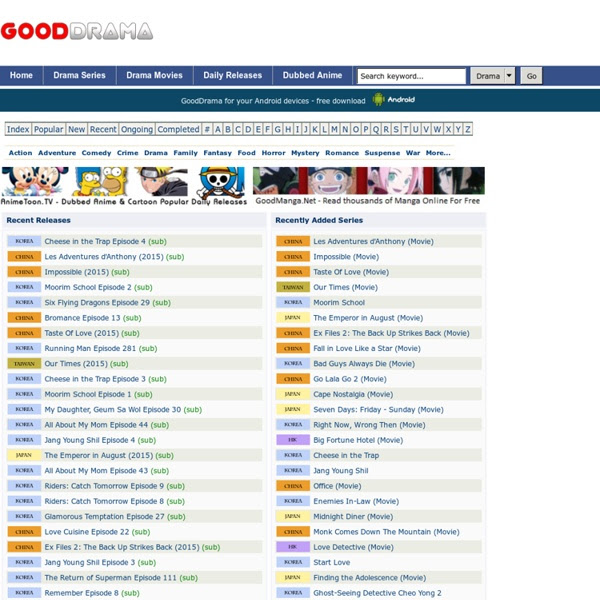This screenshot has width=600, height=600.
Task: Open the Mickey and Minnie thumbnail
Action: click(x=35, y=181)
